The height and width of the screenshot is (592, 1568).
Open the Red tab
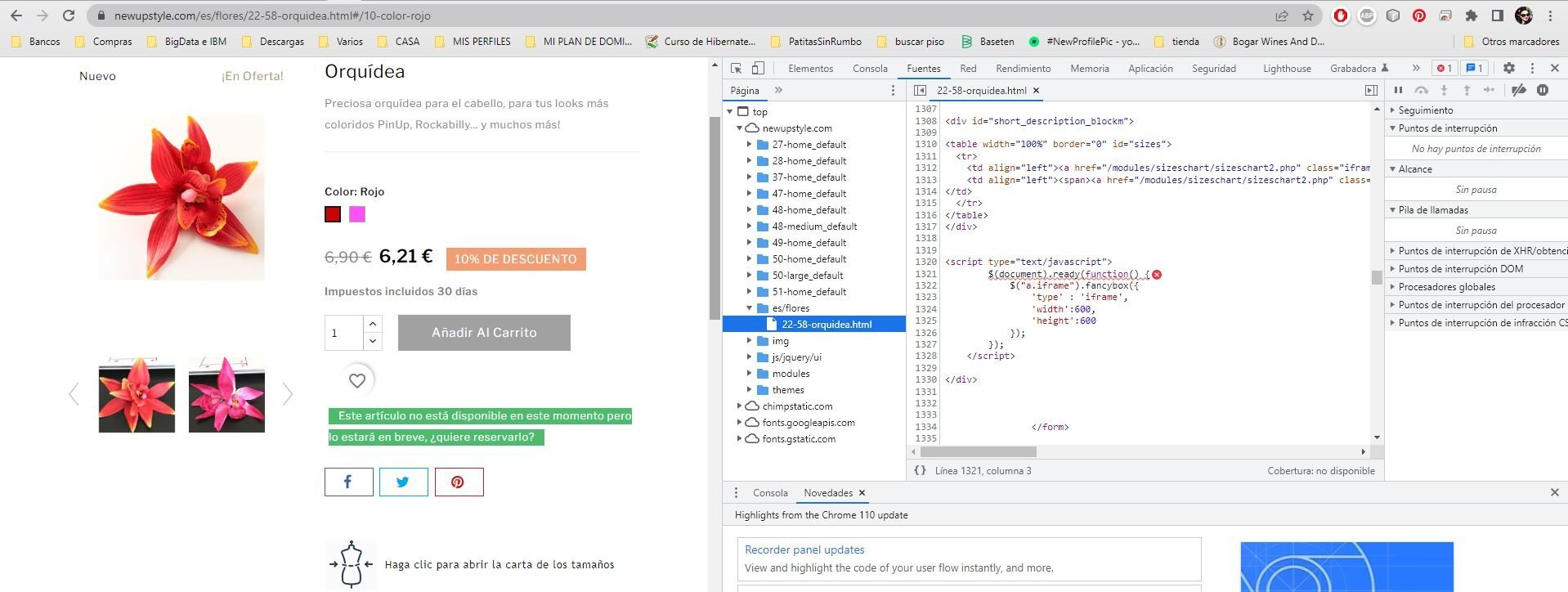pos(968,69)
